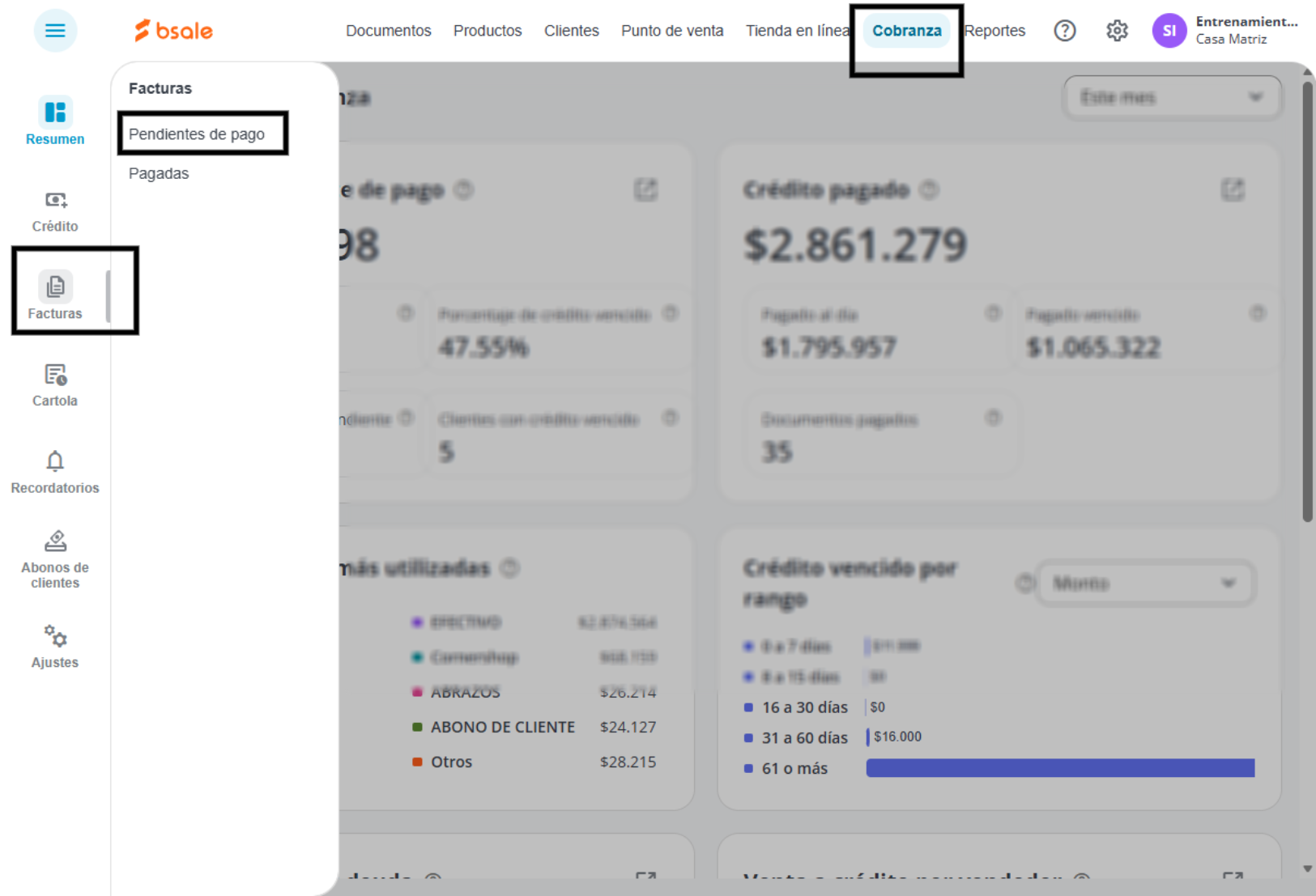The image size is (1316, 896).
Task: Open the Productos menu
Action: coord(488,31)
